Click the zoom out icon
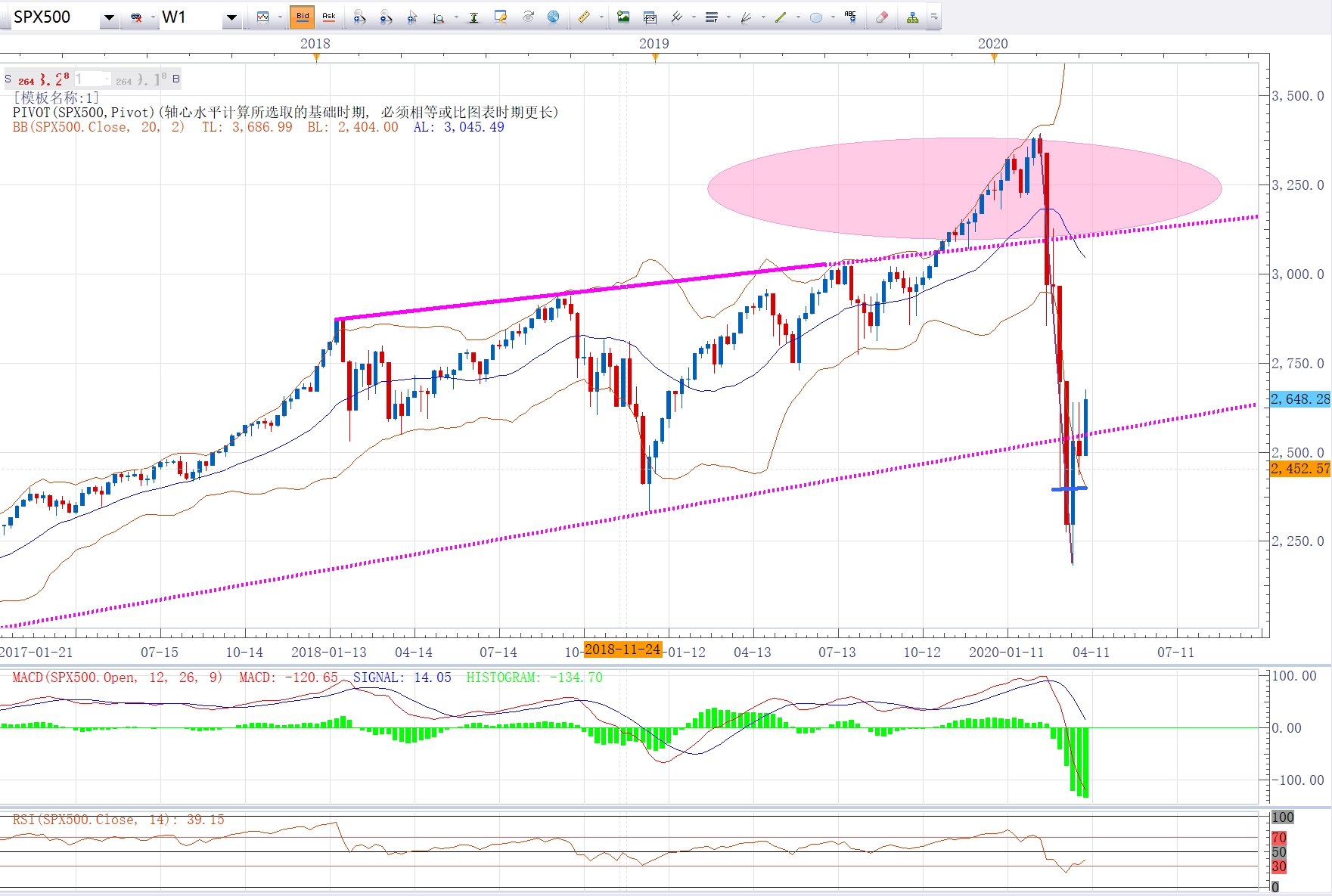The image size is (1332, 896). (386, 17)
